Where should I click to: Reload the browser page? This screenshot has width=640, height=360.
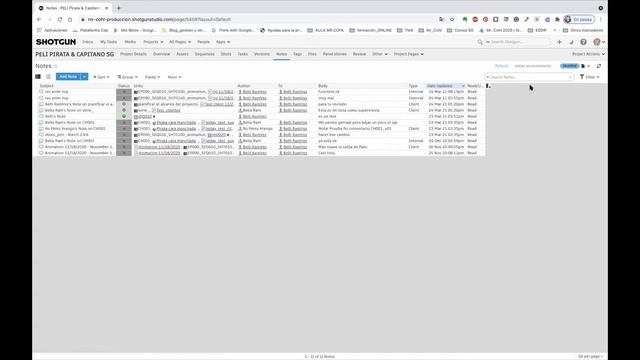pyautogui.click(x=60, y=19)
